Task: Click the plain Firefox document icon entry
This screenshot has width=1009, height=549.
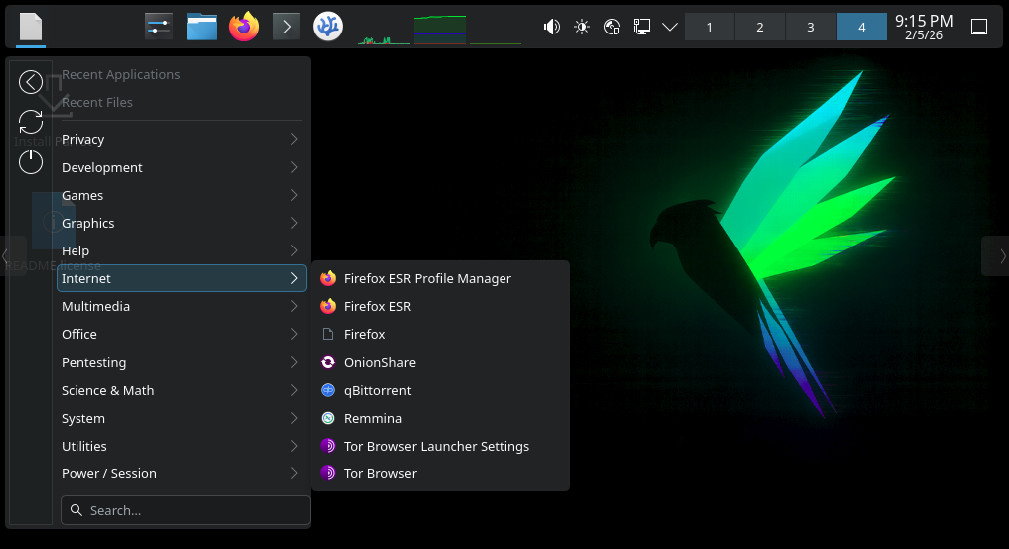Action: (x=328, y=334)
